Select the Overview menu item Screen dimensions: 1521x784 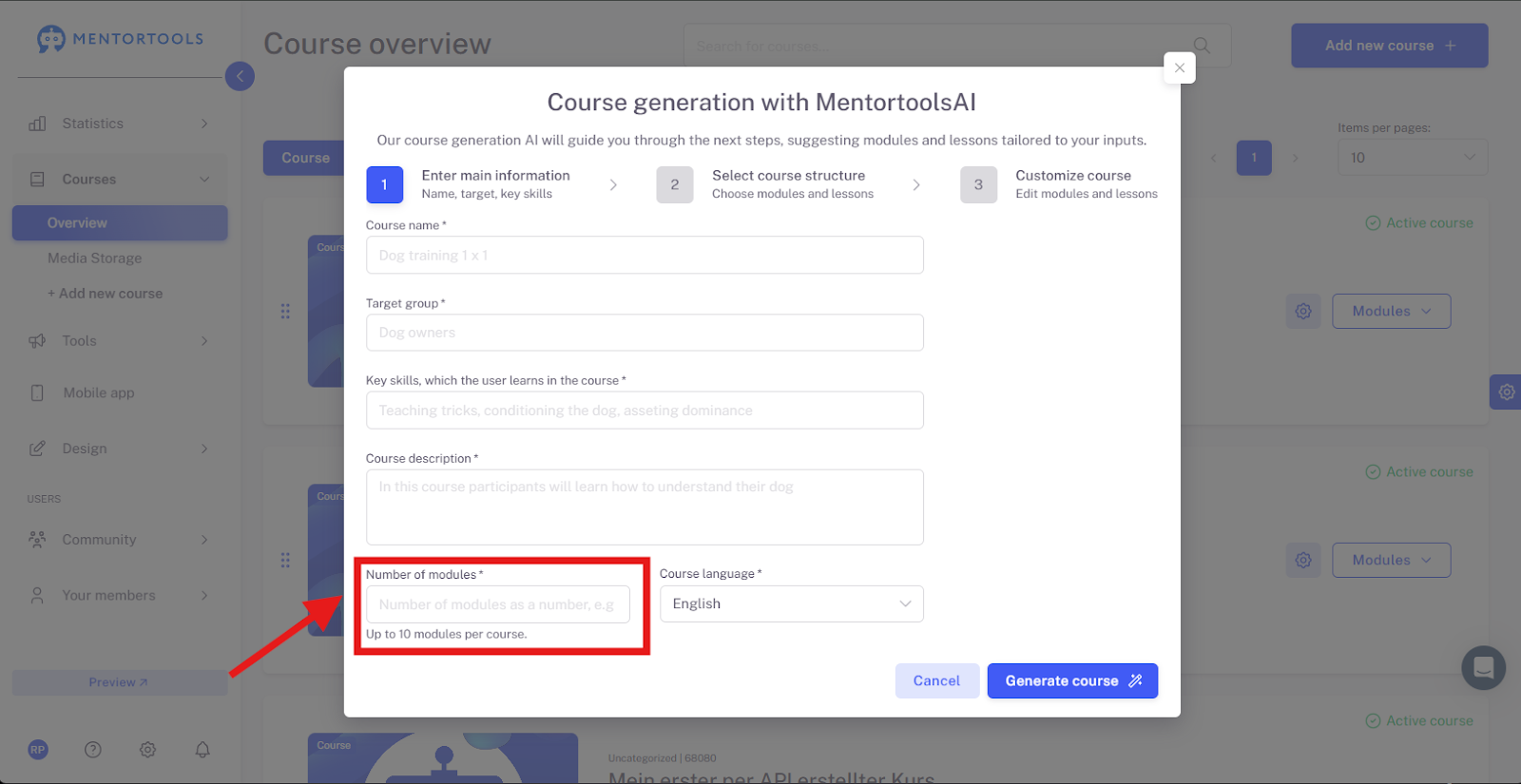[x=120, y=223]
